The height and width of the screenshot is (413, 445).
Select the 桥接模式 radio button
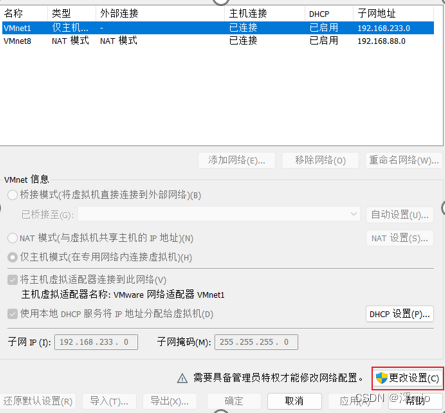click(12, 195)
